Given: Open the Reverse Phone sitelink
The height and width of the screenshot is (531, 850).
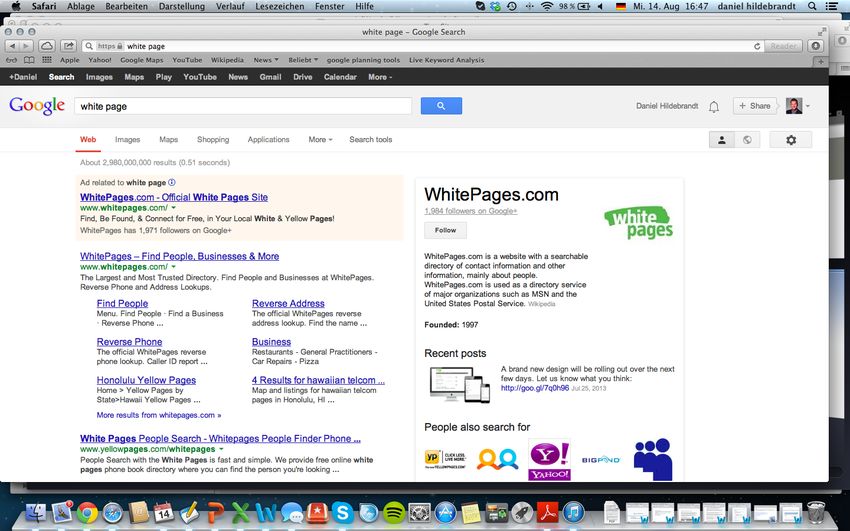Looking at the screenshot, I should pos(129,342).
